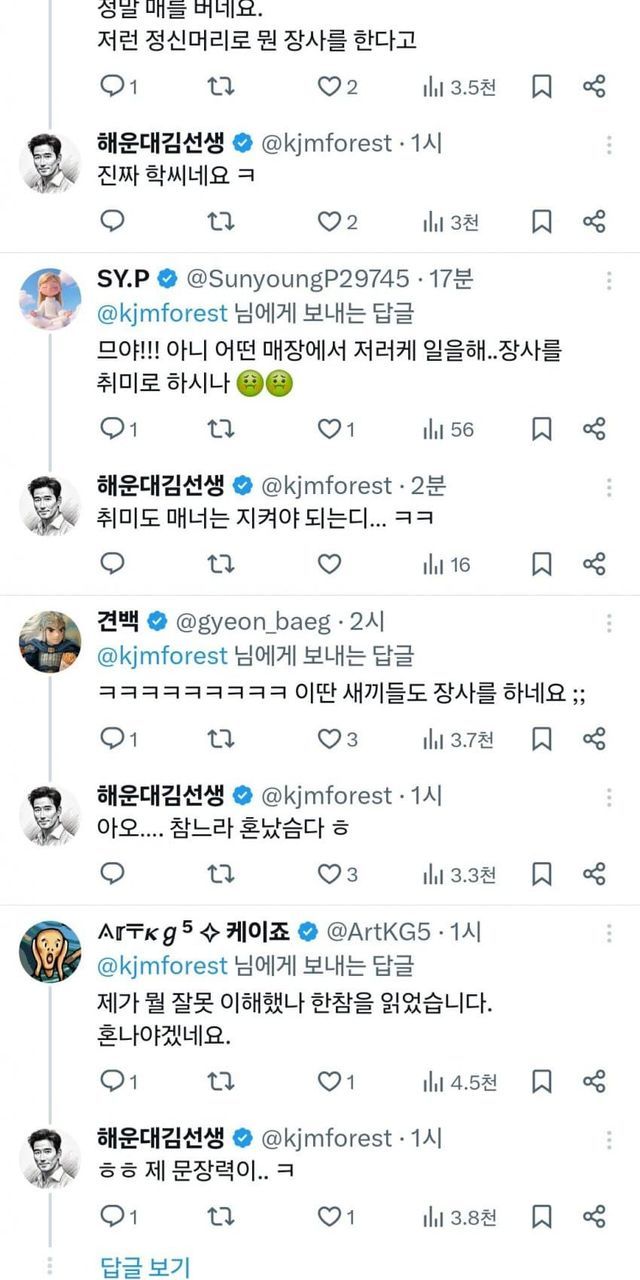640x1280 pixels.
Task: Open SY.P profile avatar
Action: (50, 299)
